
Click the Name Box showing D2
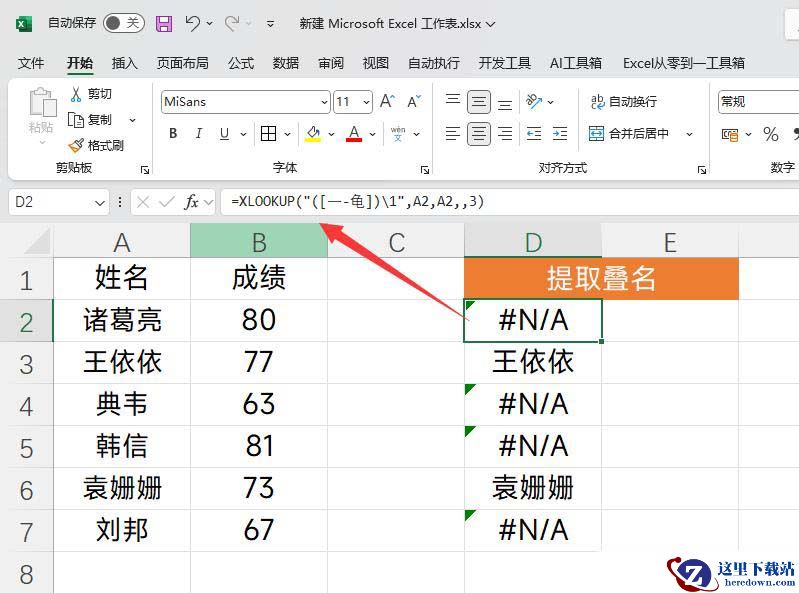[x=59, y=202]
